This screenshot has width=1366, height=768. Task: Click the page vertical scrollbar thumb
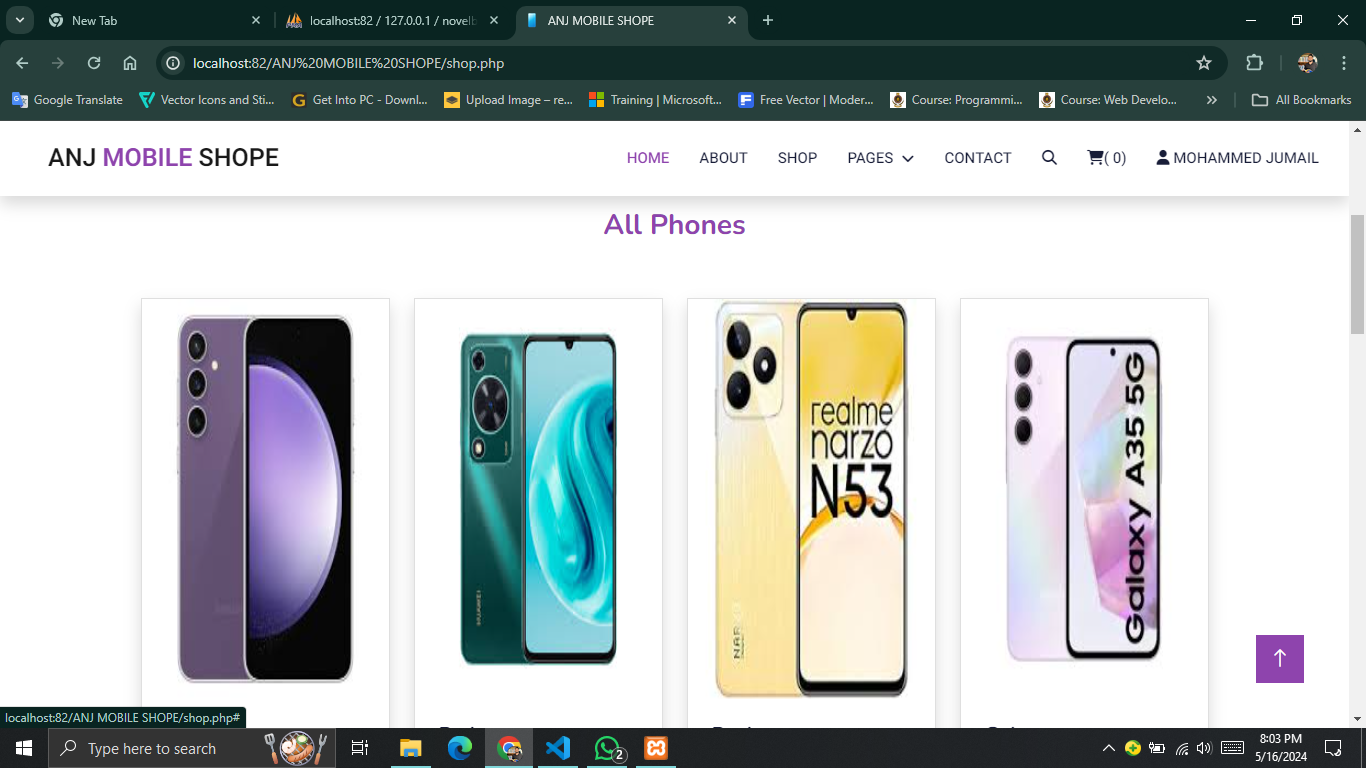point(1358,274)
